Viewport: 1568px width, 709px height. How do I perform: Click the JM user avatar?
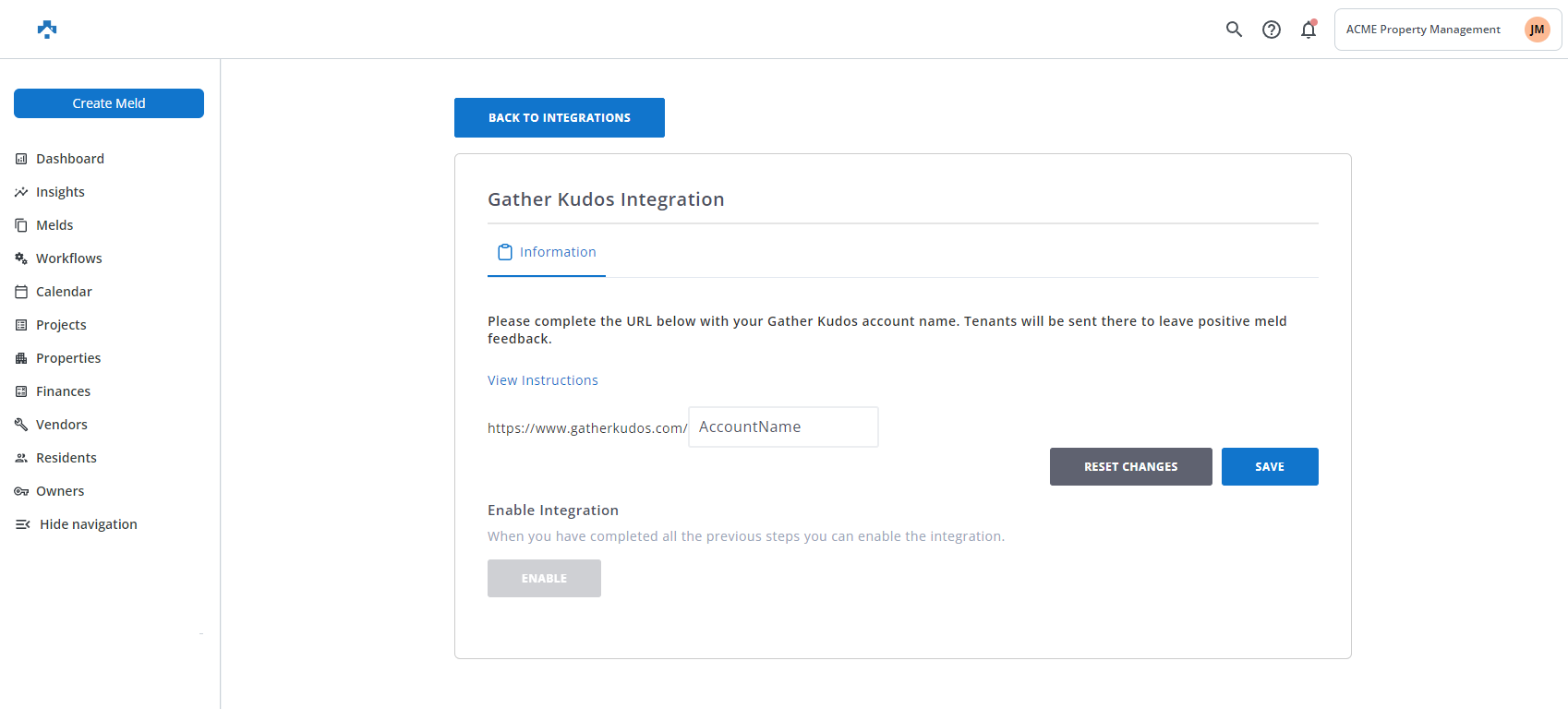click(x=1537, y=30)
